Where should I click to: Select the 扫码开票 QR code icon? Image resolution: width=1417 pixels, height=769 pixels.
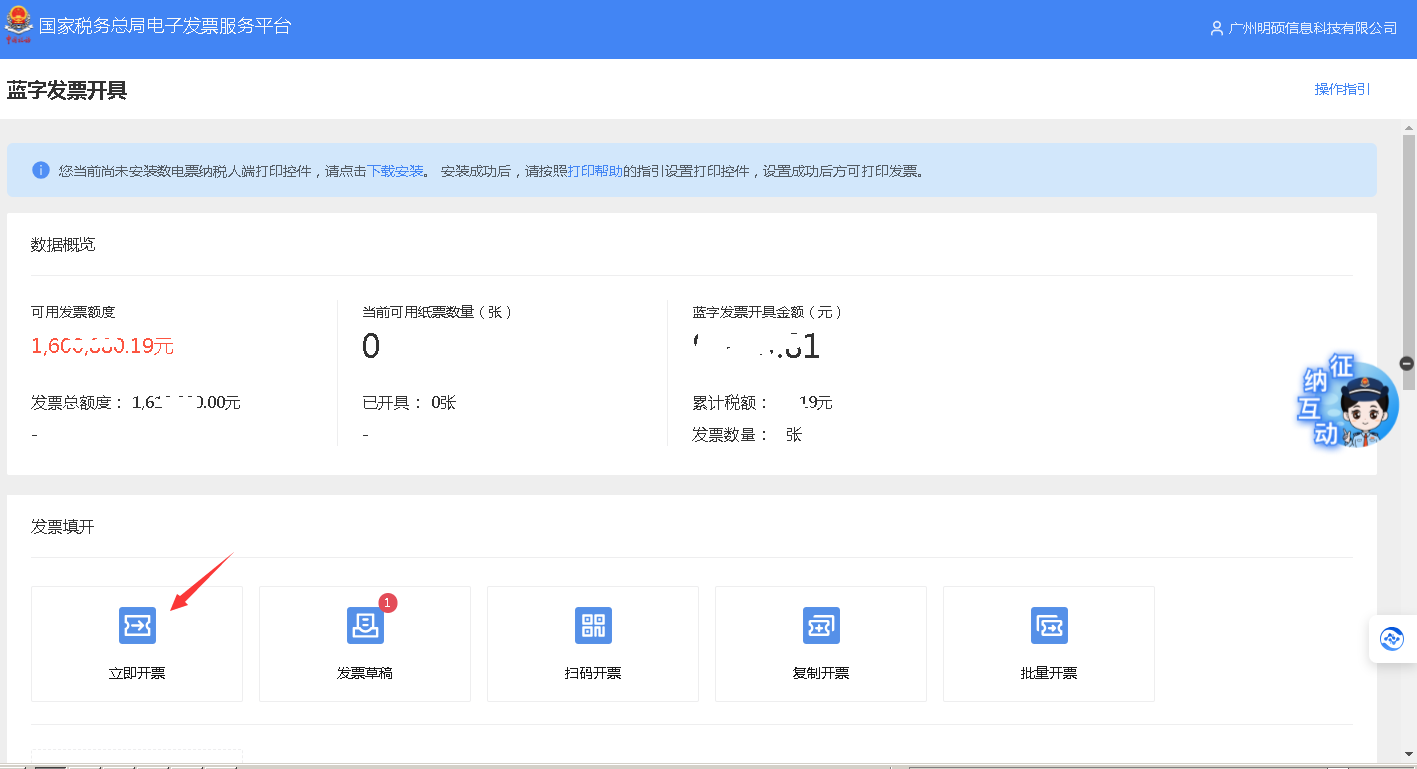tap(593, 625)
